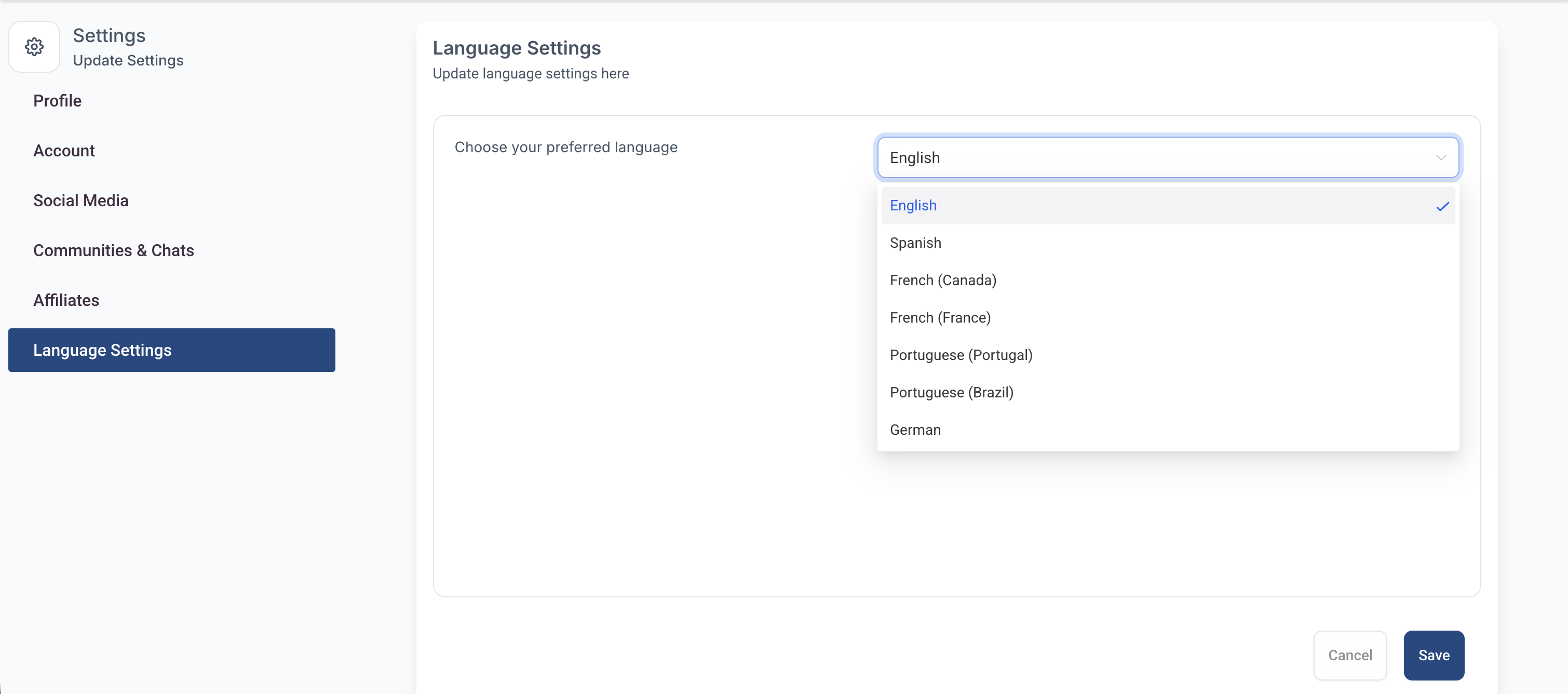Click the Settings gear icon

tap(34, 47)
